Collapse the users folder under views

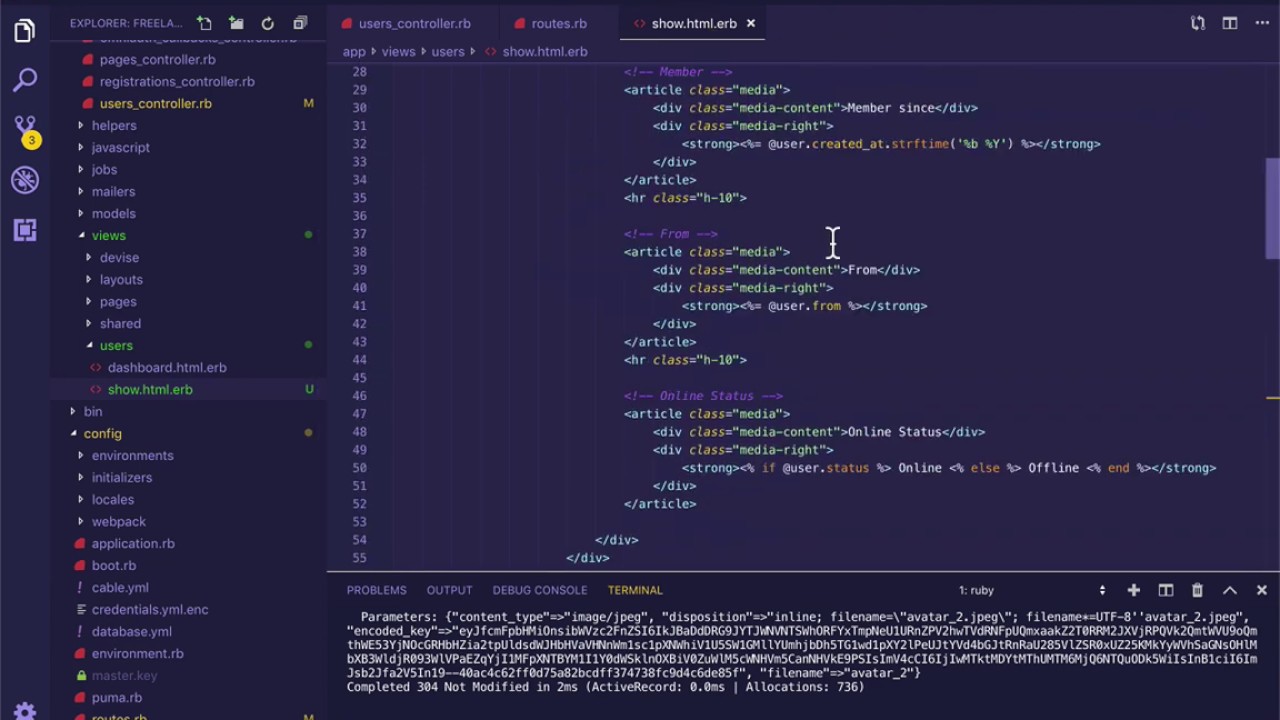[x=116, y=345]
